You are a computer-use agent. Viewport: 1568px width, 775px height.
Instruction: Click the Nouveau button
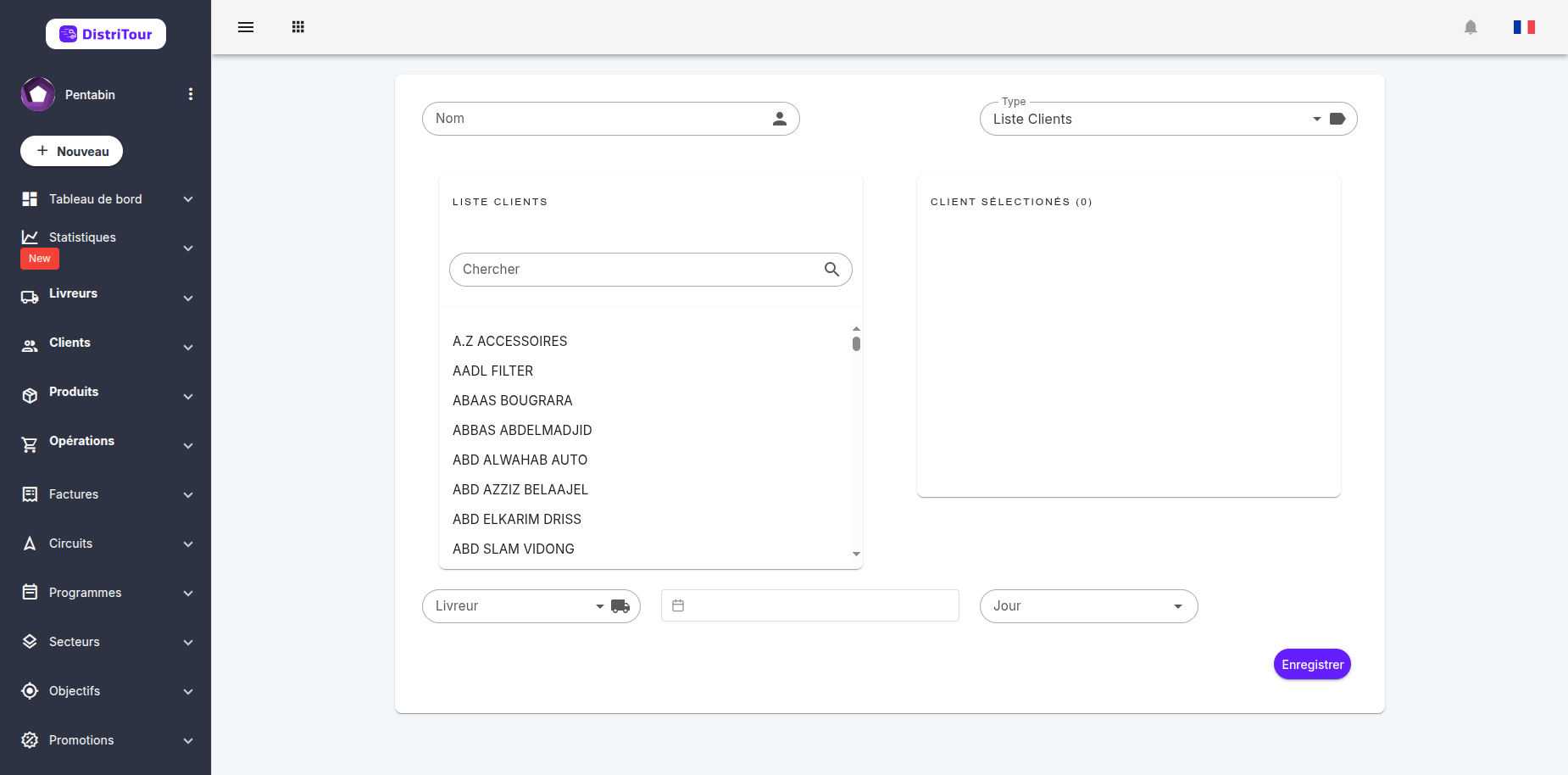click(x=71, y=151)
